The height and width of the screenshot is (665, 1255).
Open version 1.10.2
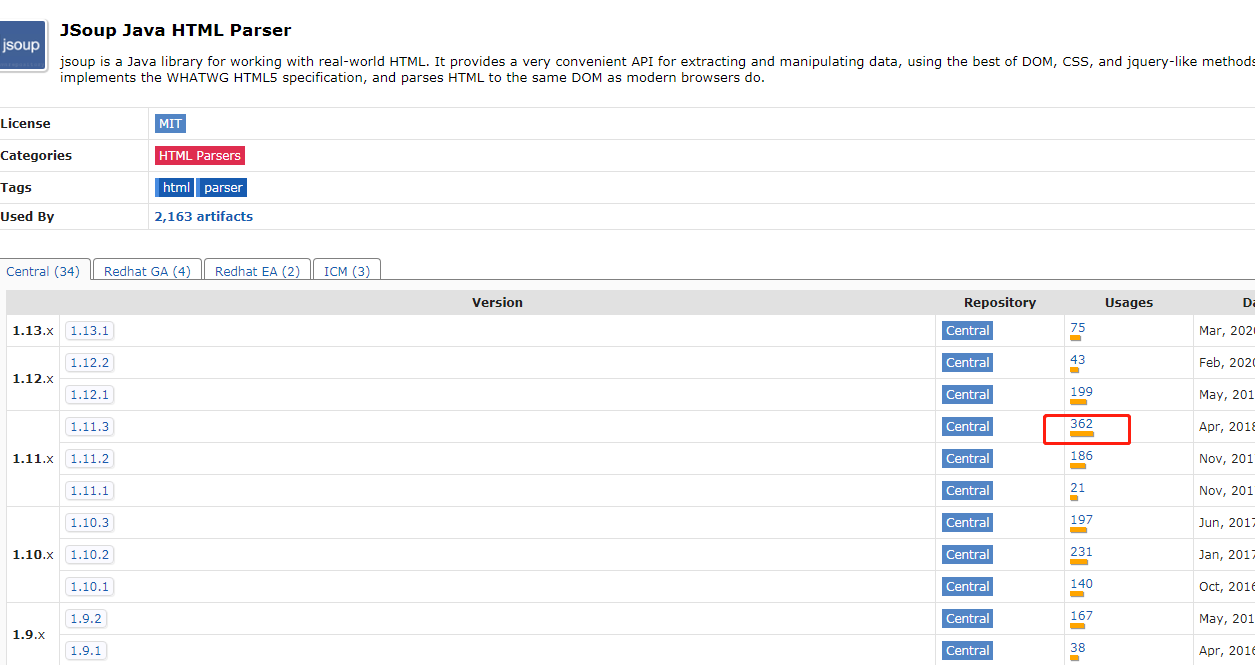[x=90, y=555]
